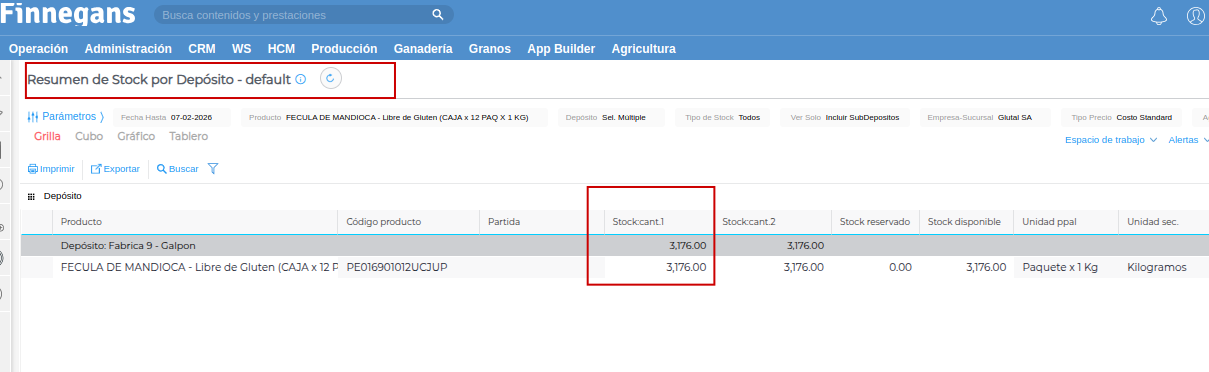Open the Agricultura menu
The image size is (1209, 372).
[643, 48]
